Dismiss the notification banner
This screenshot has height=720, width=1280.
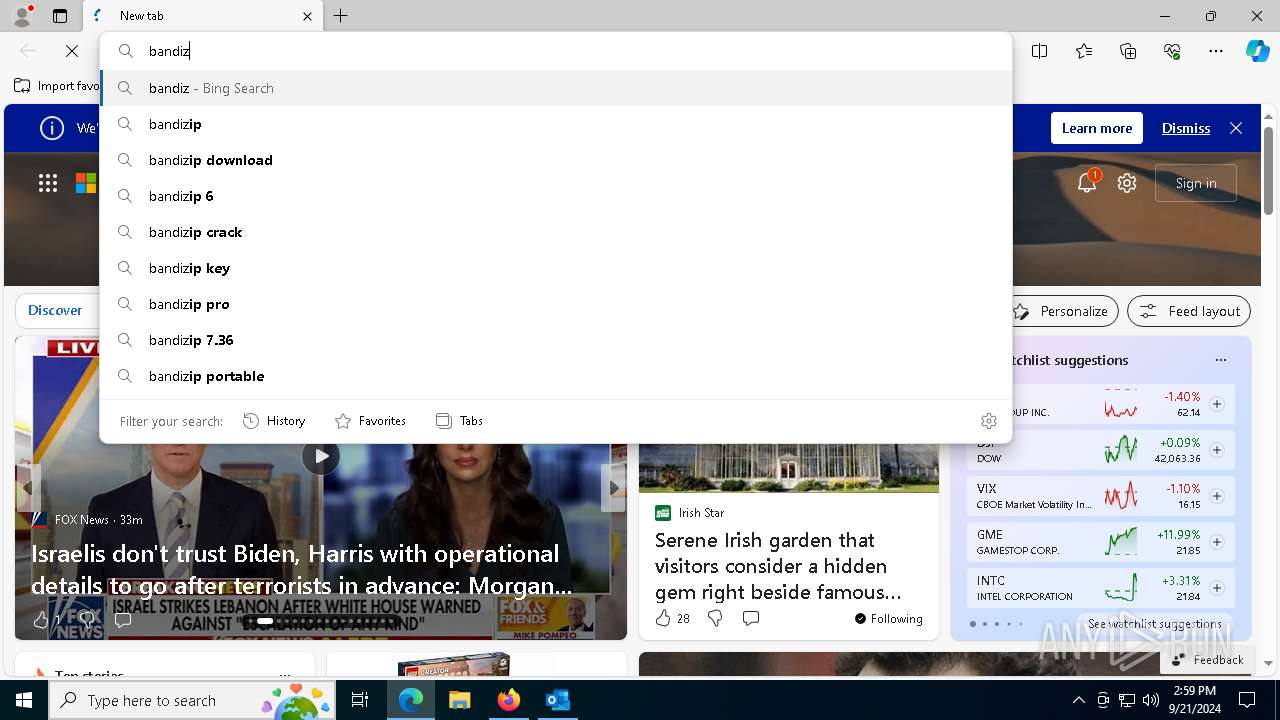(1186, 128)
